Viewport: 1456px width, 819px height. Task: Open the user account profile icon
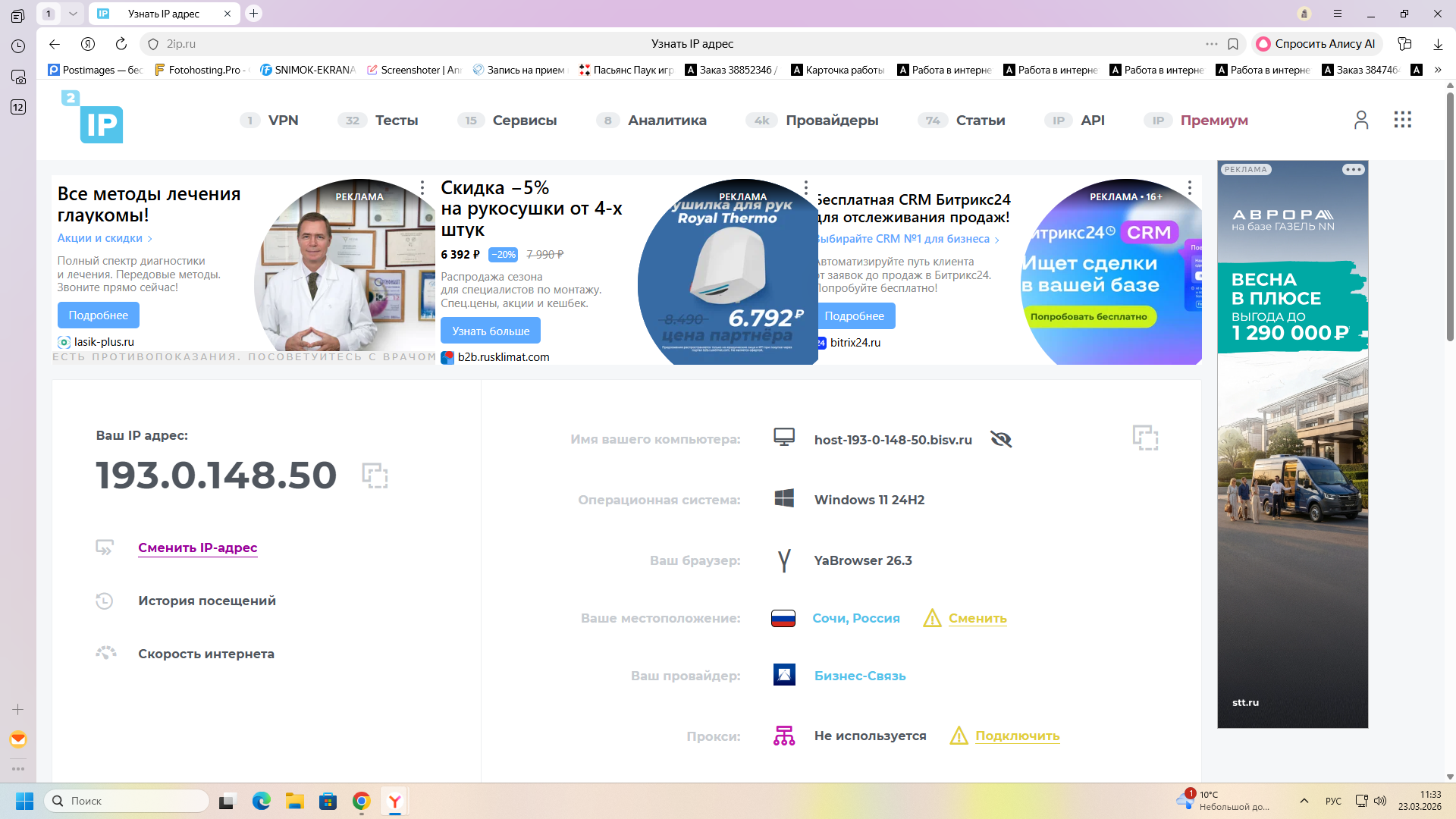[x=1361, y=120]
